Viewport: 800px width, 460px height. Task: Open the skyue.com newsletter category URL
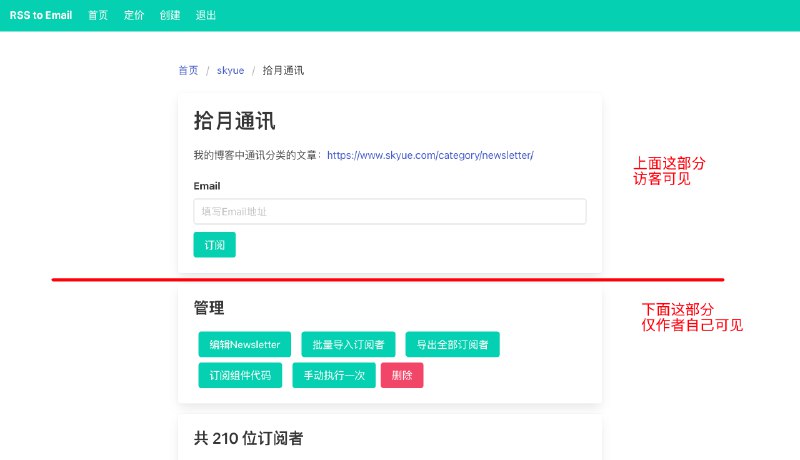[430, 155]
